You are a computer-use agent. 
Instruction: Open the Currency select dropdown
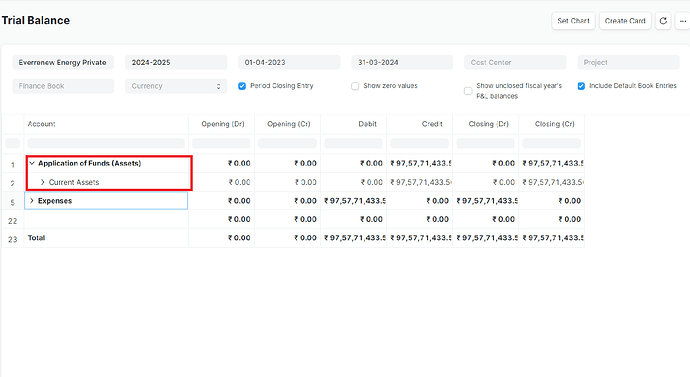[x=176, y=86]
